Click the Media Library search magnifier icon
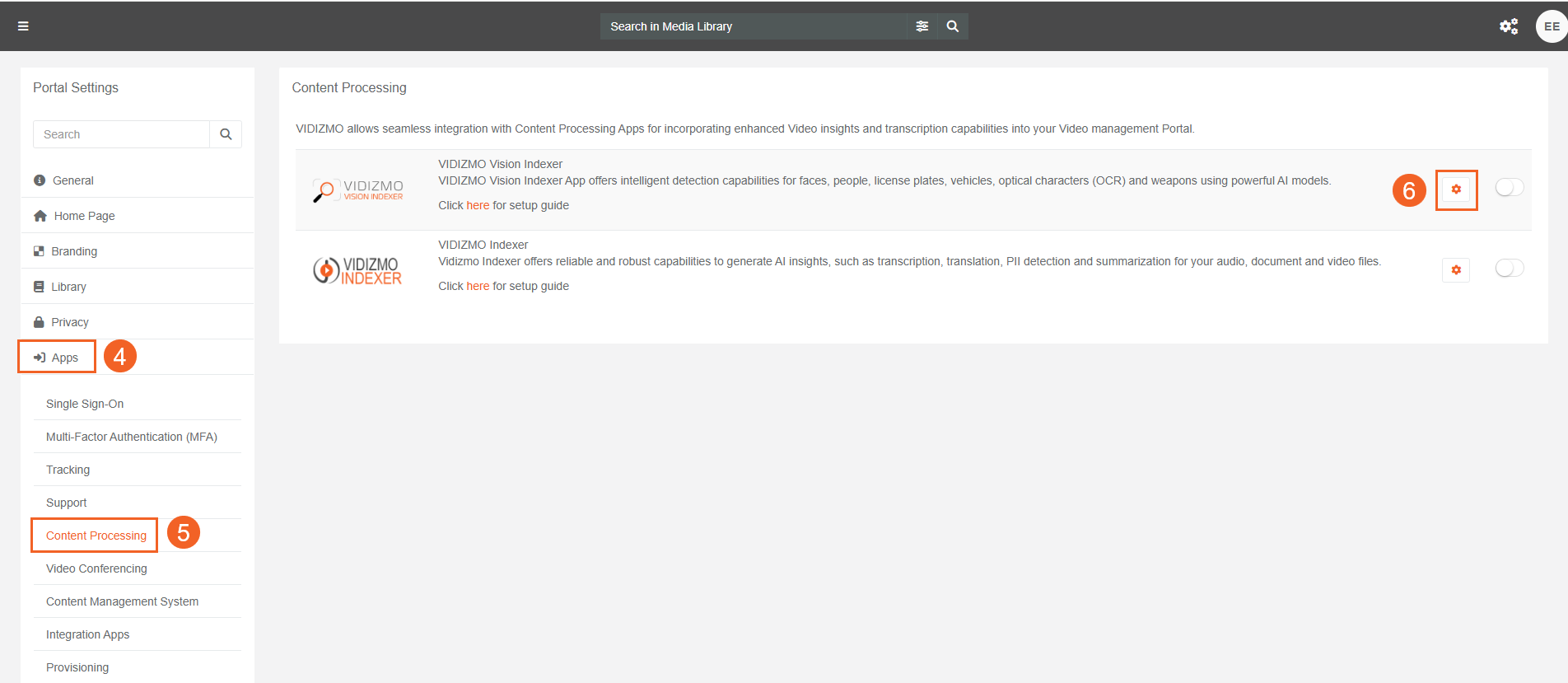1568x683 pixels. tap(952, 26)
